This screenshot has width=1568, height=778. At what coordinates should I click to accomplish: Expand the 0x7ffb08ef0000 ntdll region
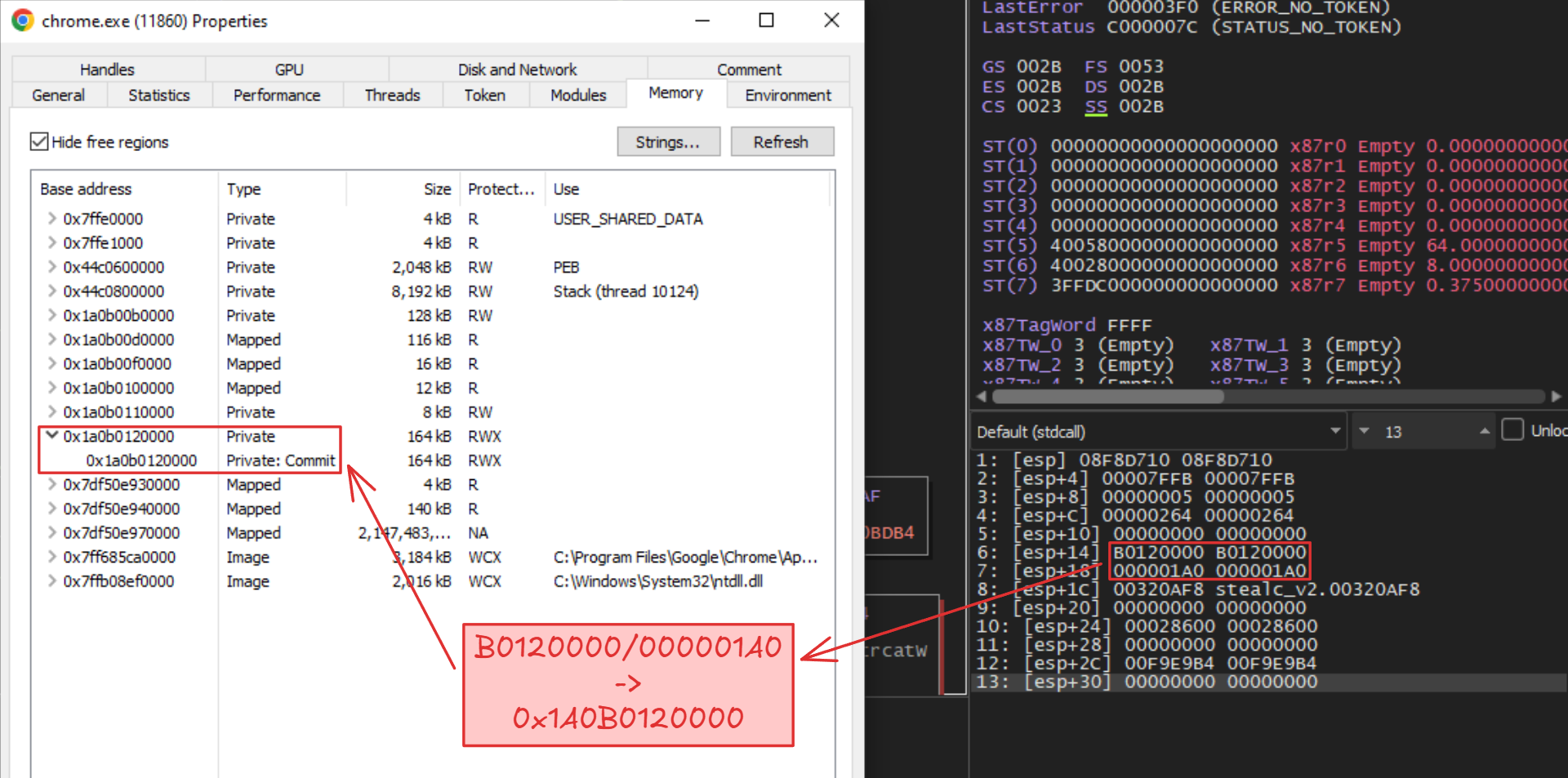point(51,580)
